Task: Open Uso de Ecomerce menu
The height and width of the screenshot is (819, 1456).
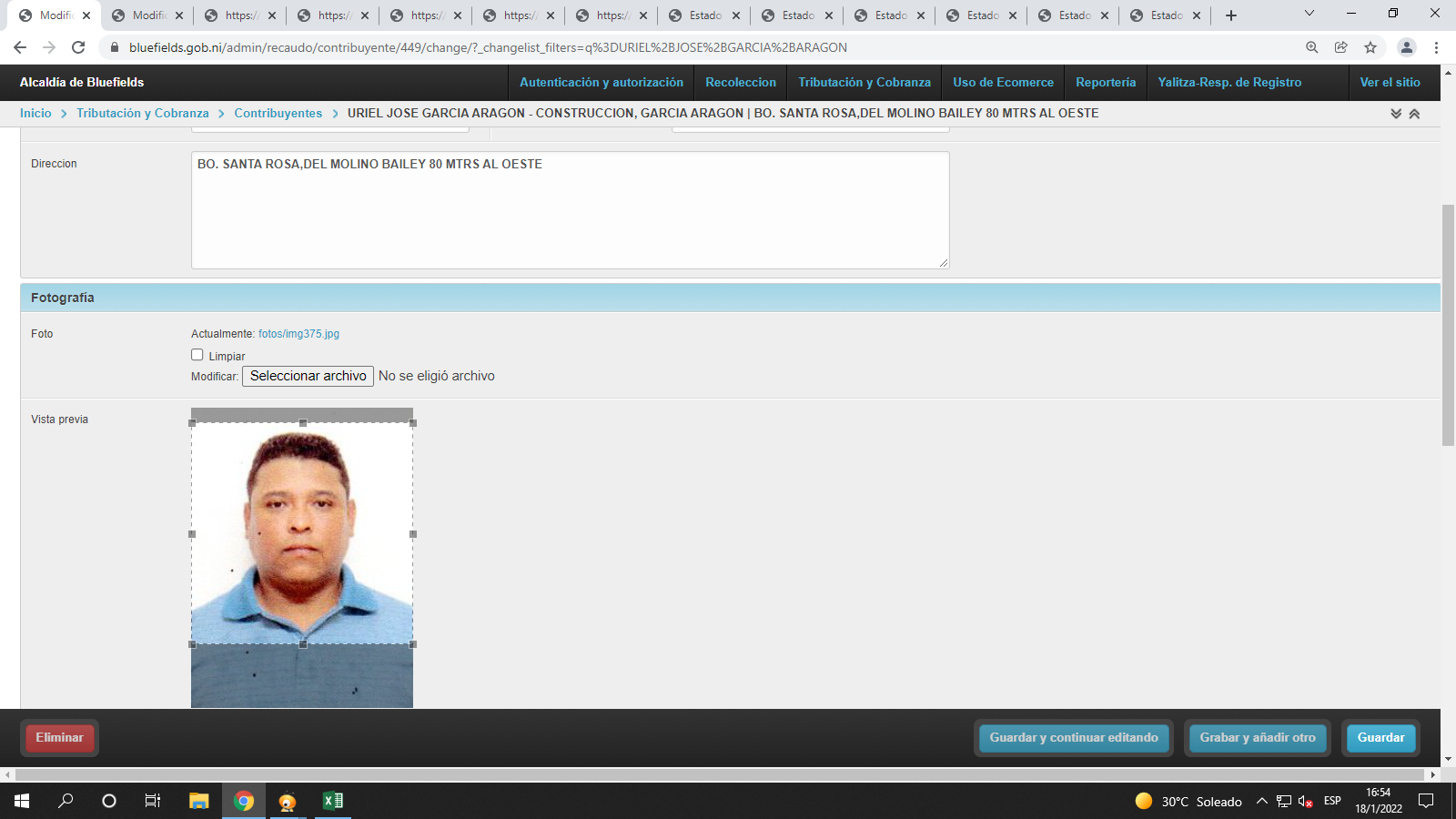Action: [x=1003, y=82]
